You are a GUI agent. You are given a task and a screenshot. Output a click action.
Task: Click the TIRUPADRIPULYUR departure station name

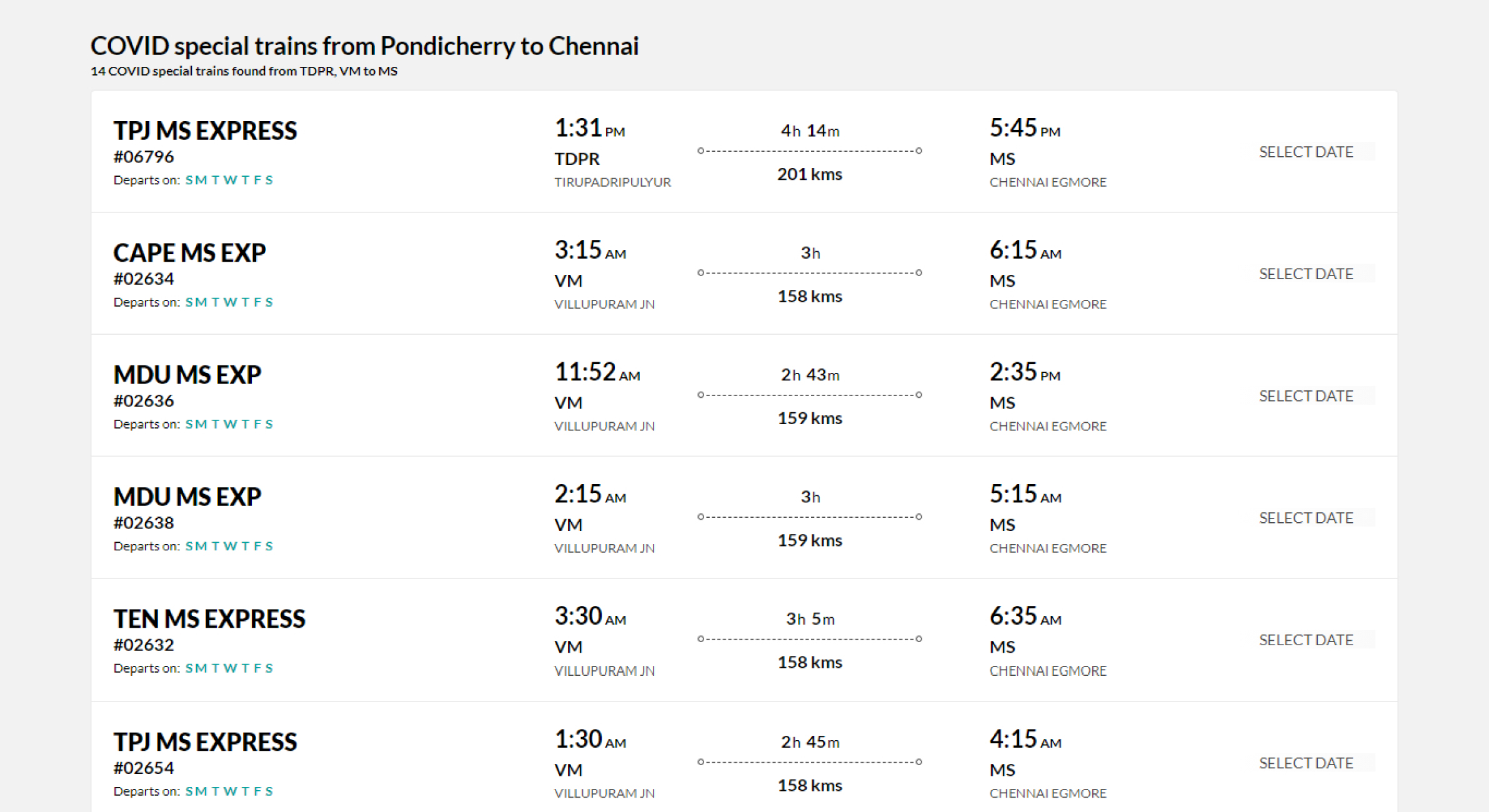pyautogui.click(x=612, y=182)
